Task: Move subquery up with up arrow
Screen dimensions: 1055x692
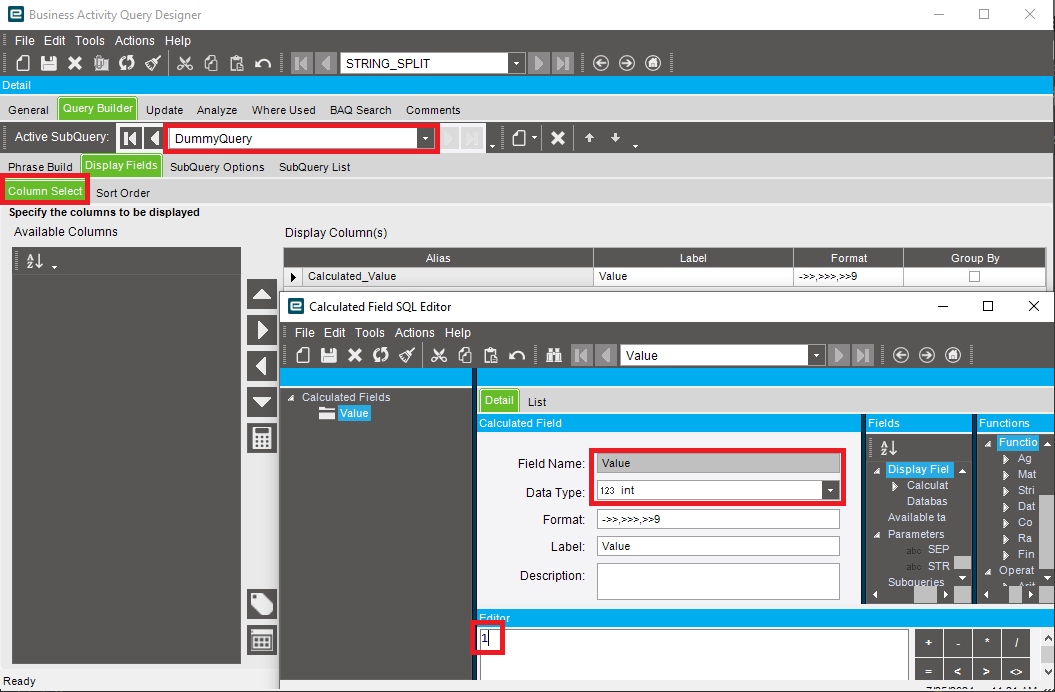Action: [589, 138]
